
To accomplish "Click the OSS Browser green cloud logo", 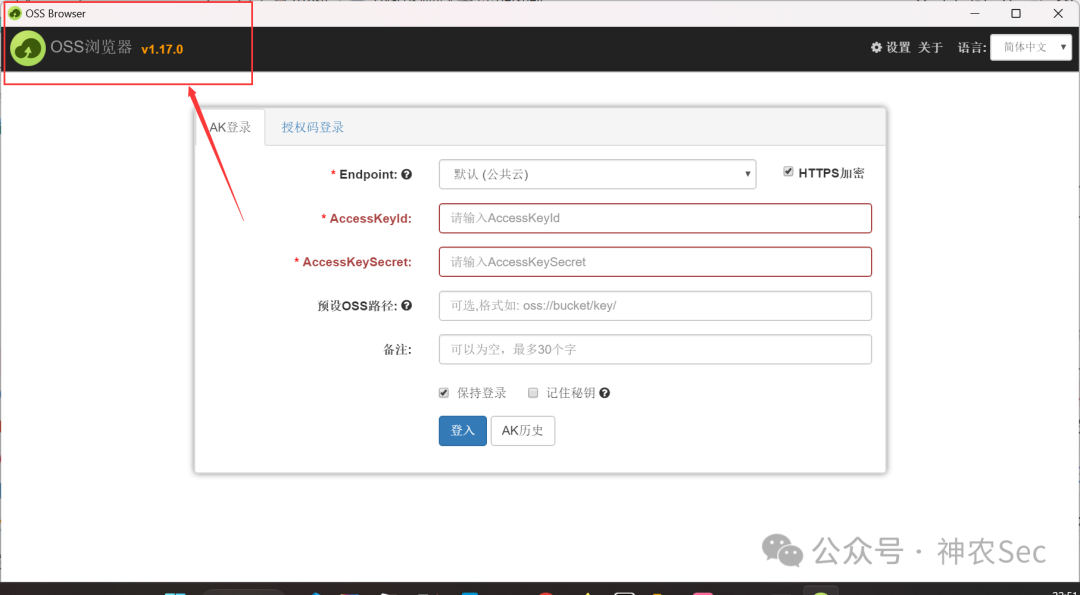I will click(x=28, y=48).
